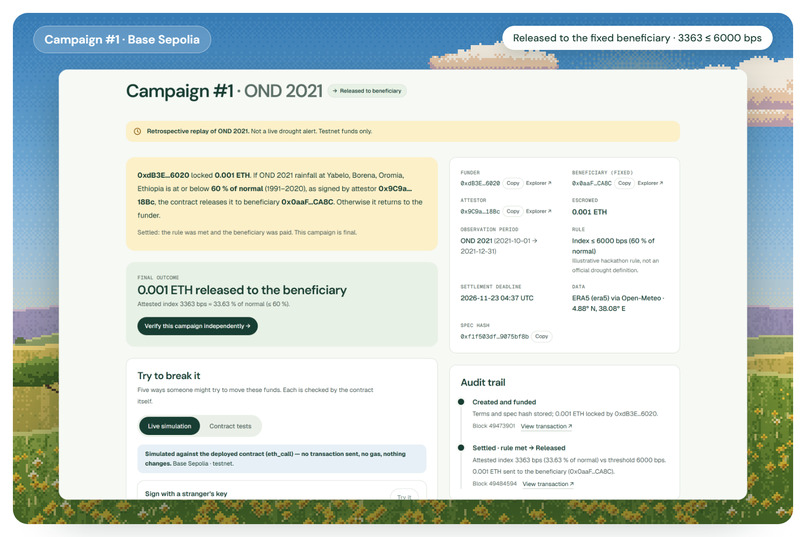Image resolution: width=806 pixels, height=537 pixels.
Task: Copy the beneficiary address 0x0aaF…CA8C
Action: click(624, 183)
